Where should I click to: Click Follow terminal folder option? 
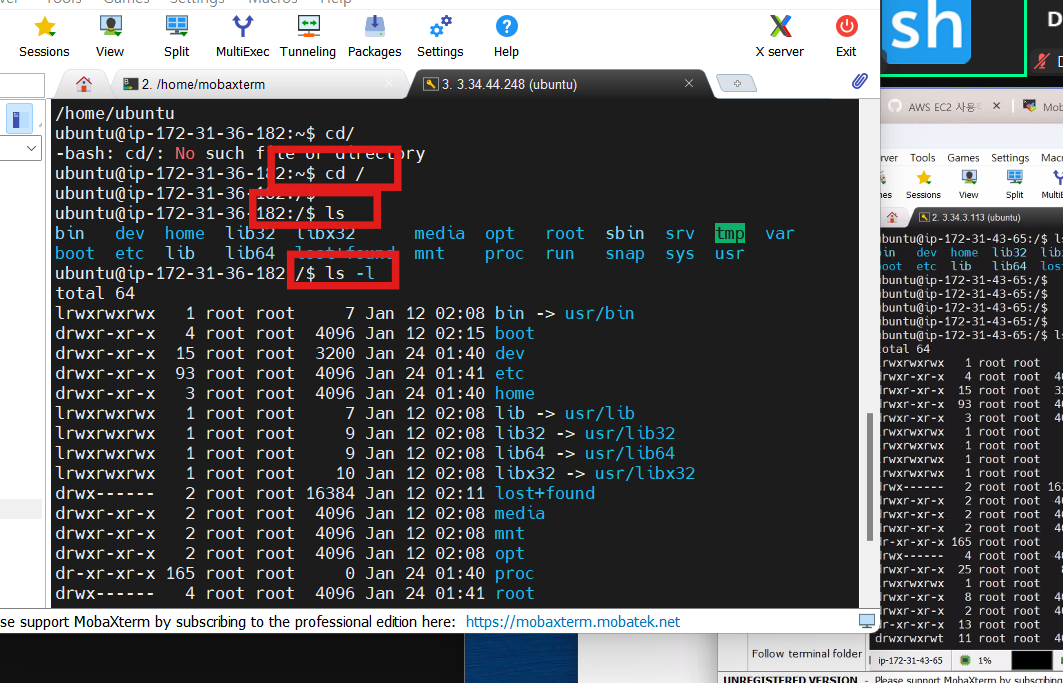coord(807,654)
